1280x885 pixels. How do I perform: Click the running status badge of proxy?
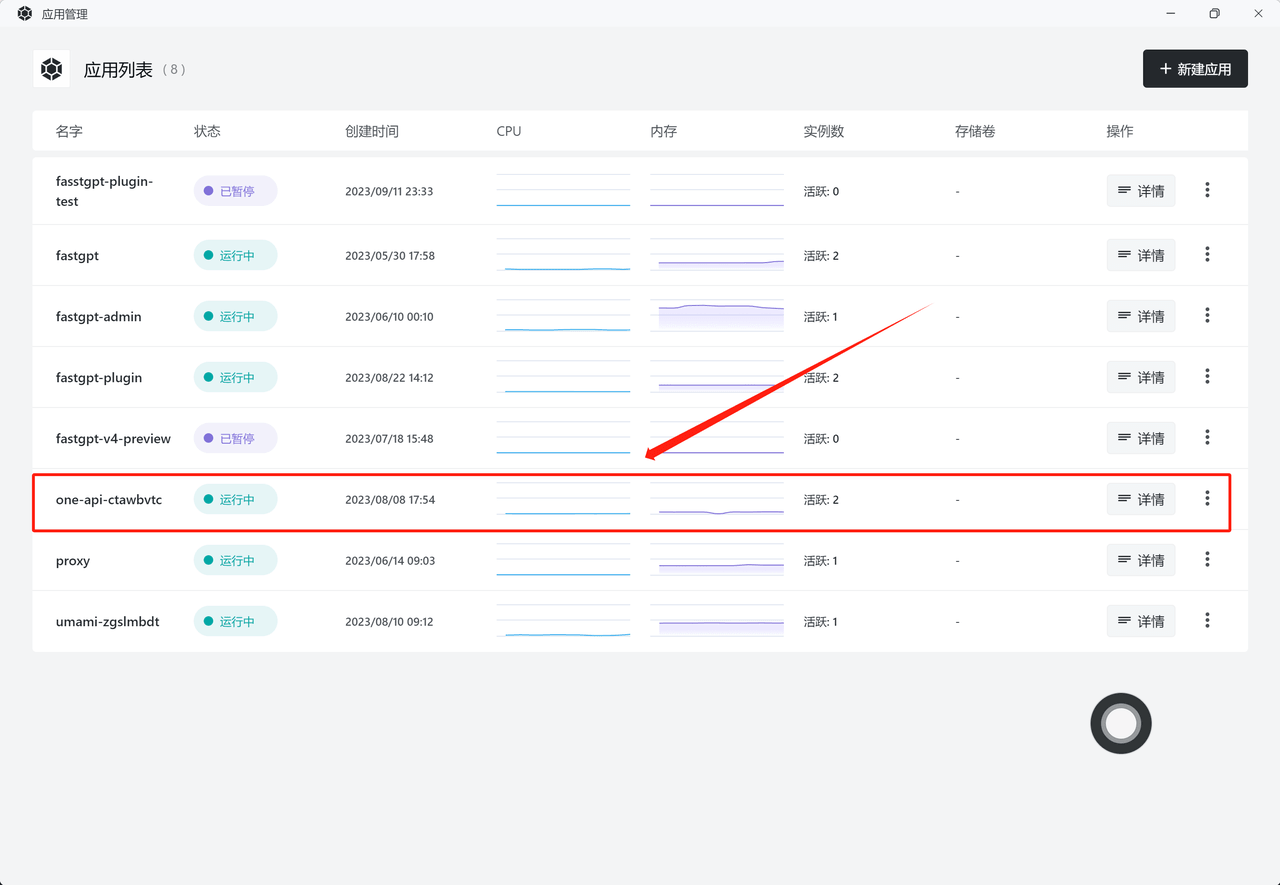click(235, 560)
